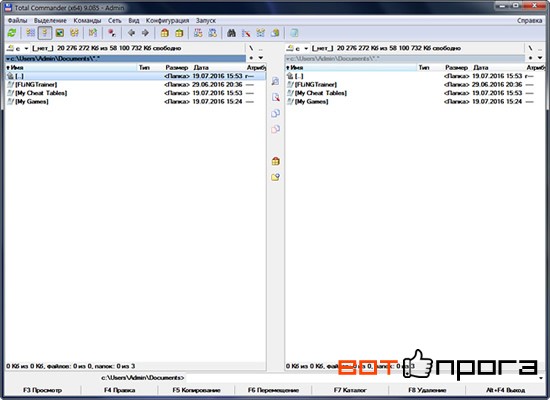Image resolution: width=550 pixels, height=400 pixels.
Task: Open the Файлы menu
Action: 18,20
